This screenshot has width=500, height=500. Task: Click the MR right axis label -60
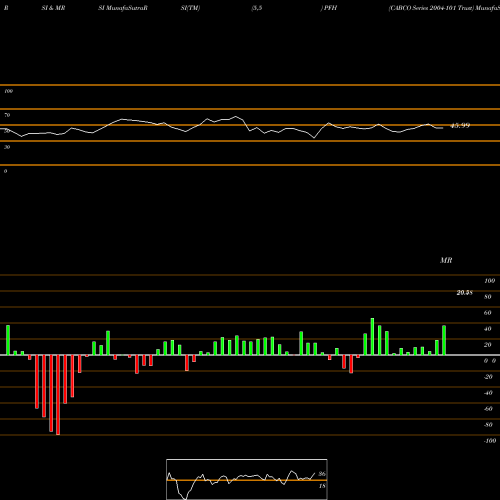click(488, 409)
